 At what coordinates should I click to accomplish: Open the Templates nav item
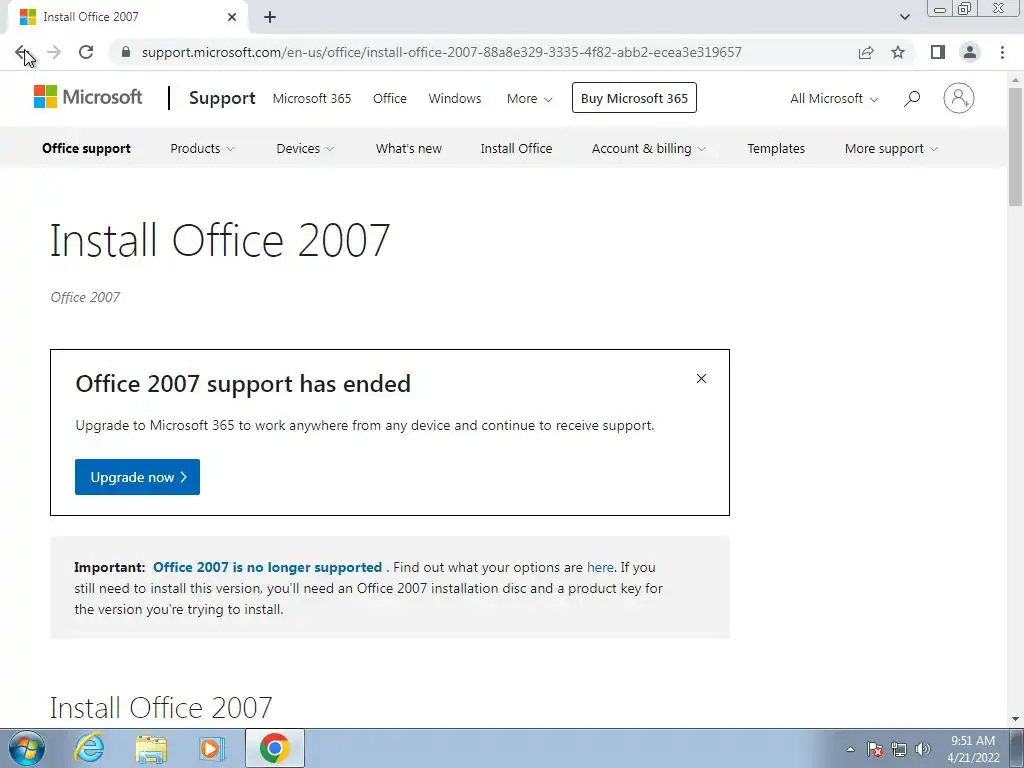click(x=776, y=149)
